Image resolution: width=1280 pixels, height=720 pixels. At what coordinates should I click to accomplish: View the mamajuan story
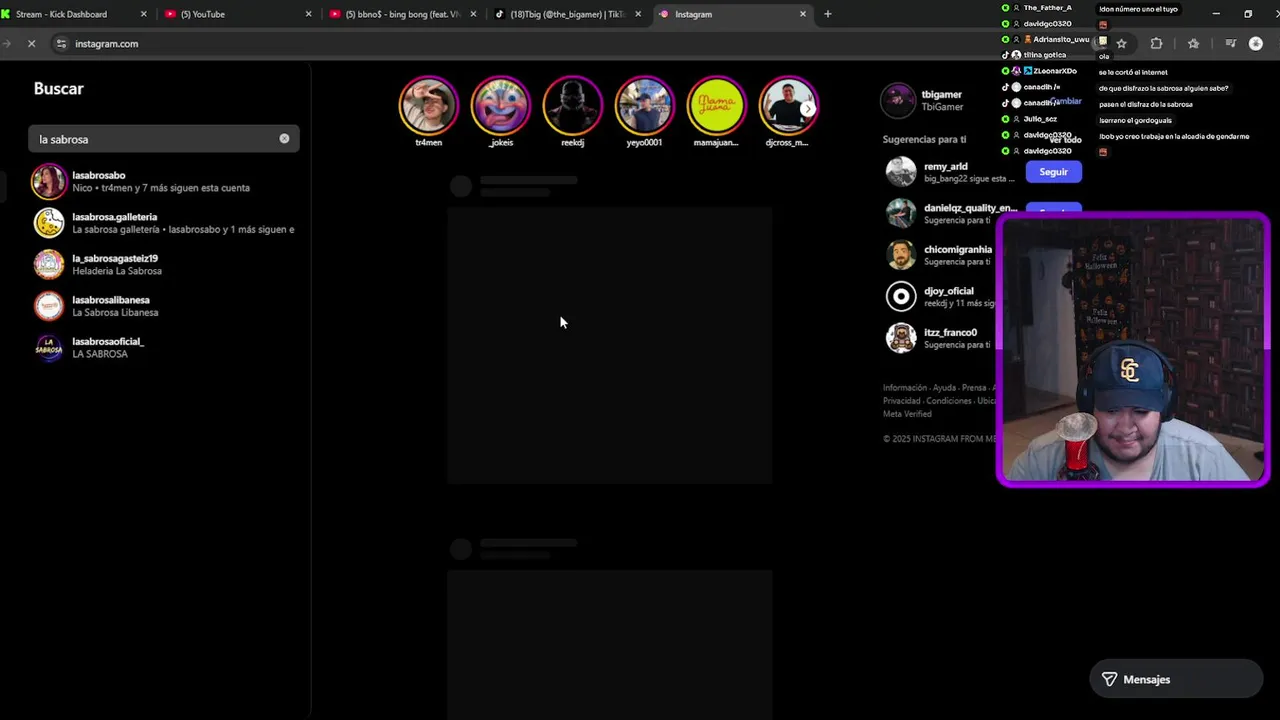[716, 105]
